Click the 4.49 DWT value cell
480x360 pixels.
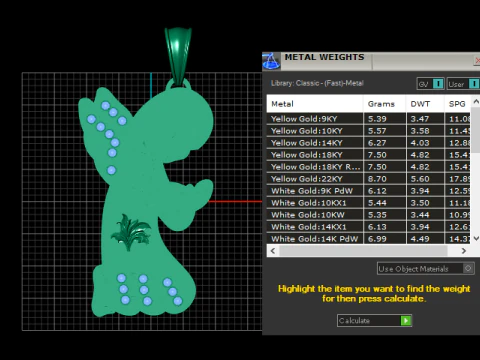coord(425,238)
